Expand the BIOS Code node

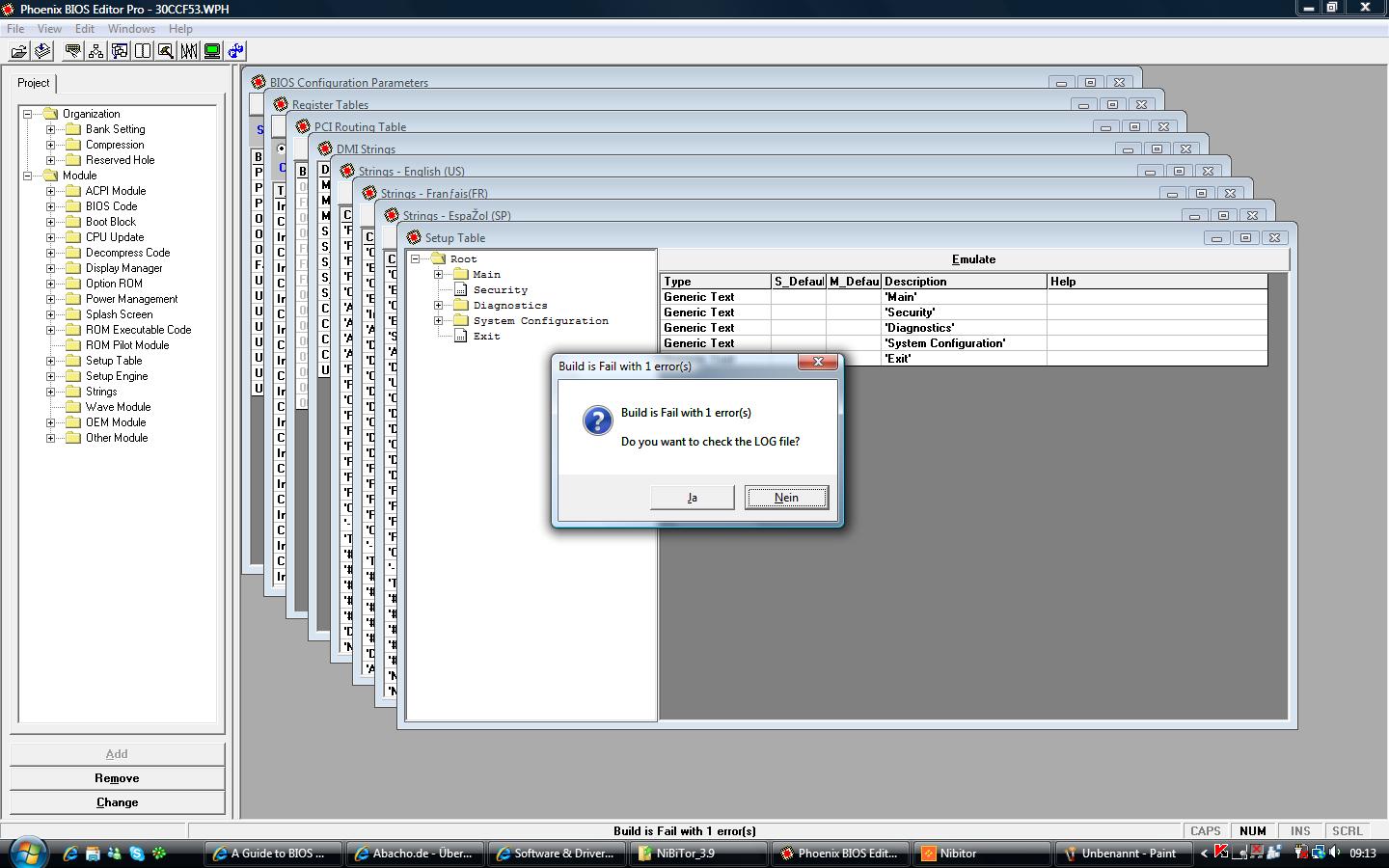click(51, 206)
